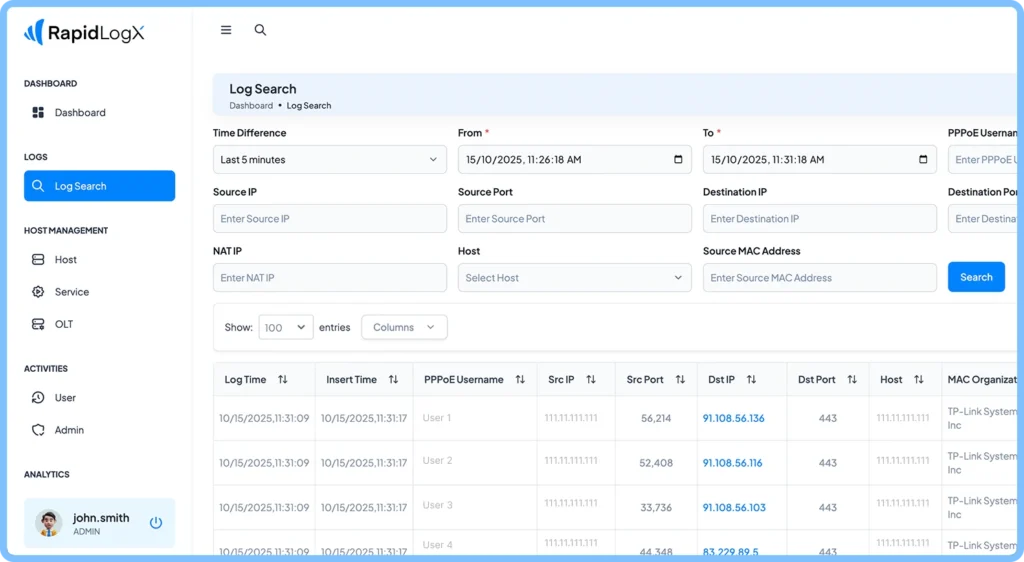Image resolution: width=1024 pixels, height=562 pixels.
Task: Click the Source IP input field
Action: pyautogui.click(x=329, y=219)
